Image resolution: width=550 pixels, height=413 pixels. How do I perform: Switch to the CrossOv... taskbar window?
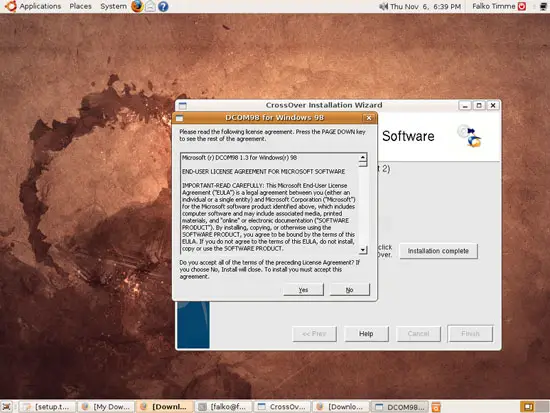tap(282, 407)
